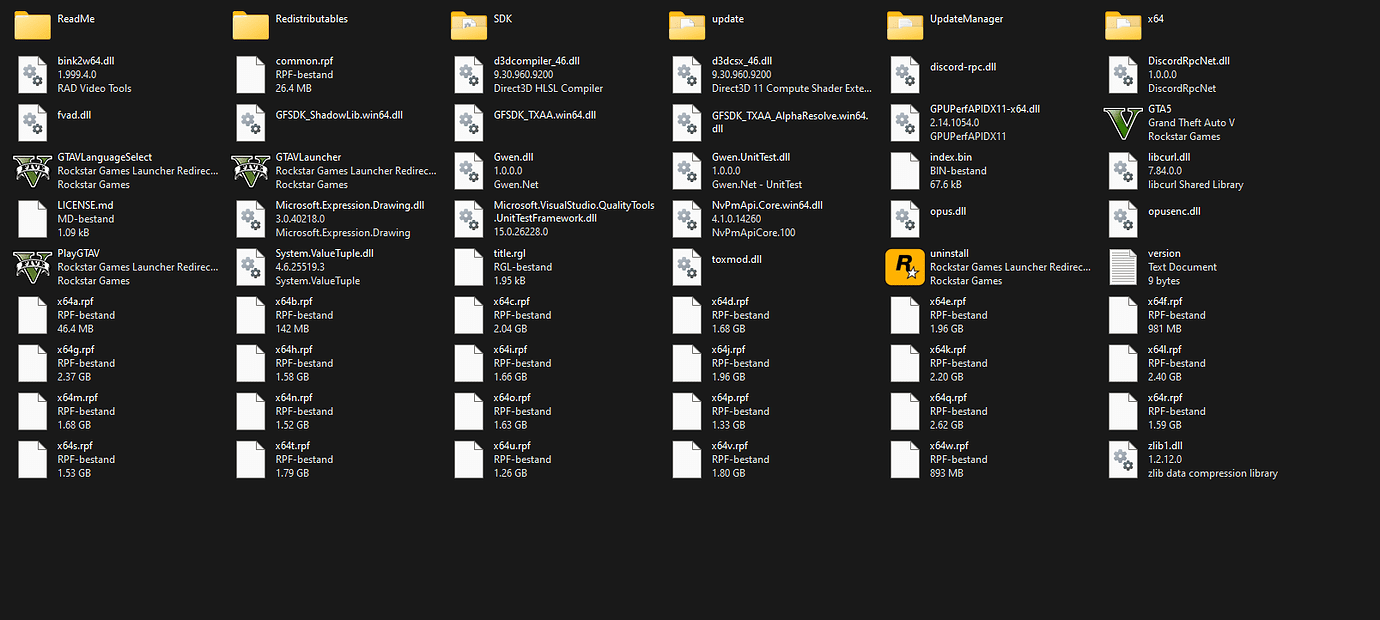Select the x64a.rpf file

coord(32,314)
